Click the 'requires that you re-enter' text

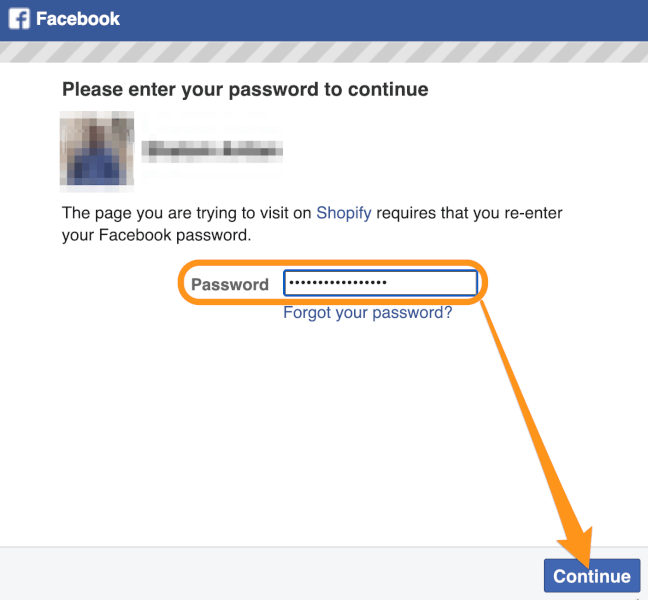[469, 213]
